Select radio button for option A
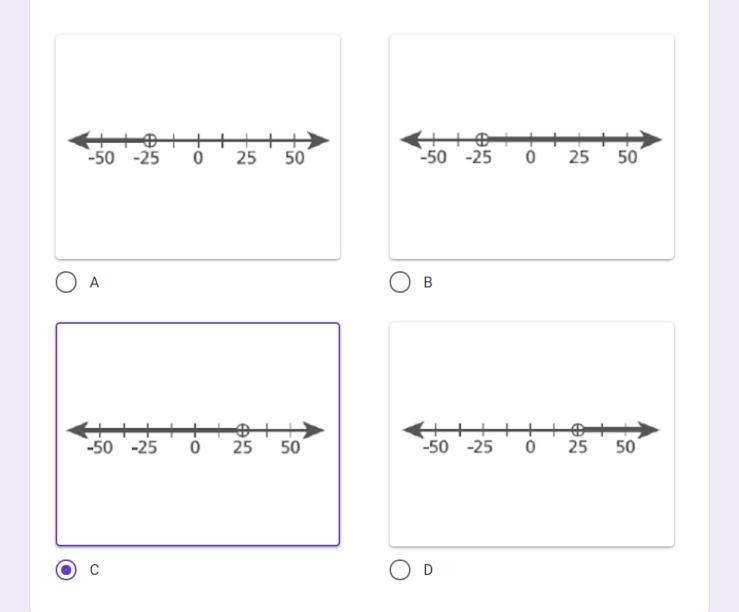739x612 pixels. [x=66, y=282]
